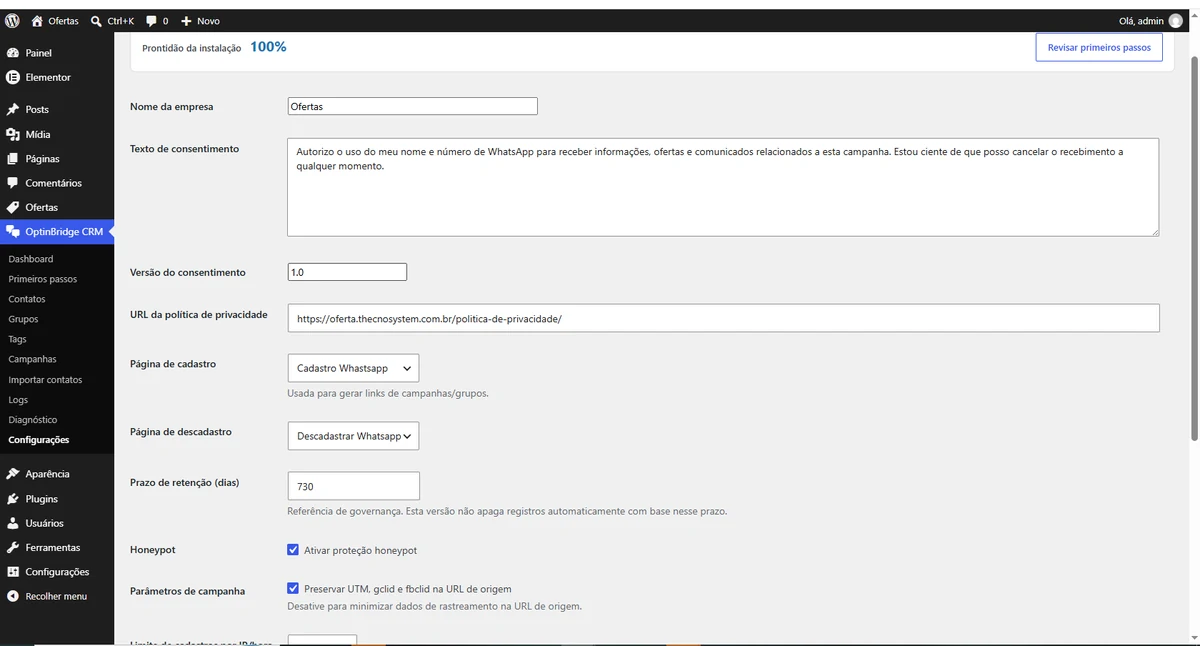Click the text 'Usada para gerar links de campanhas/grupos.'

pos(388,393)
